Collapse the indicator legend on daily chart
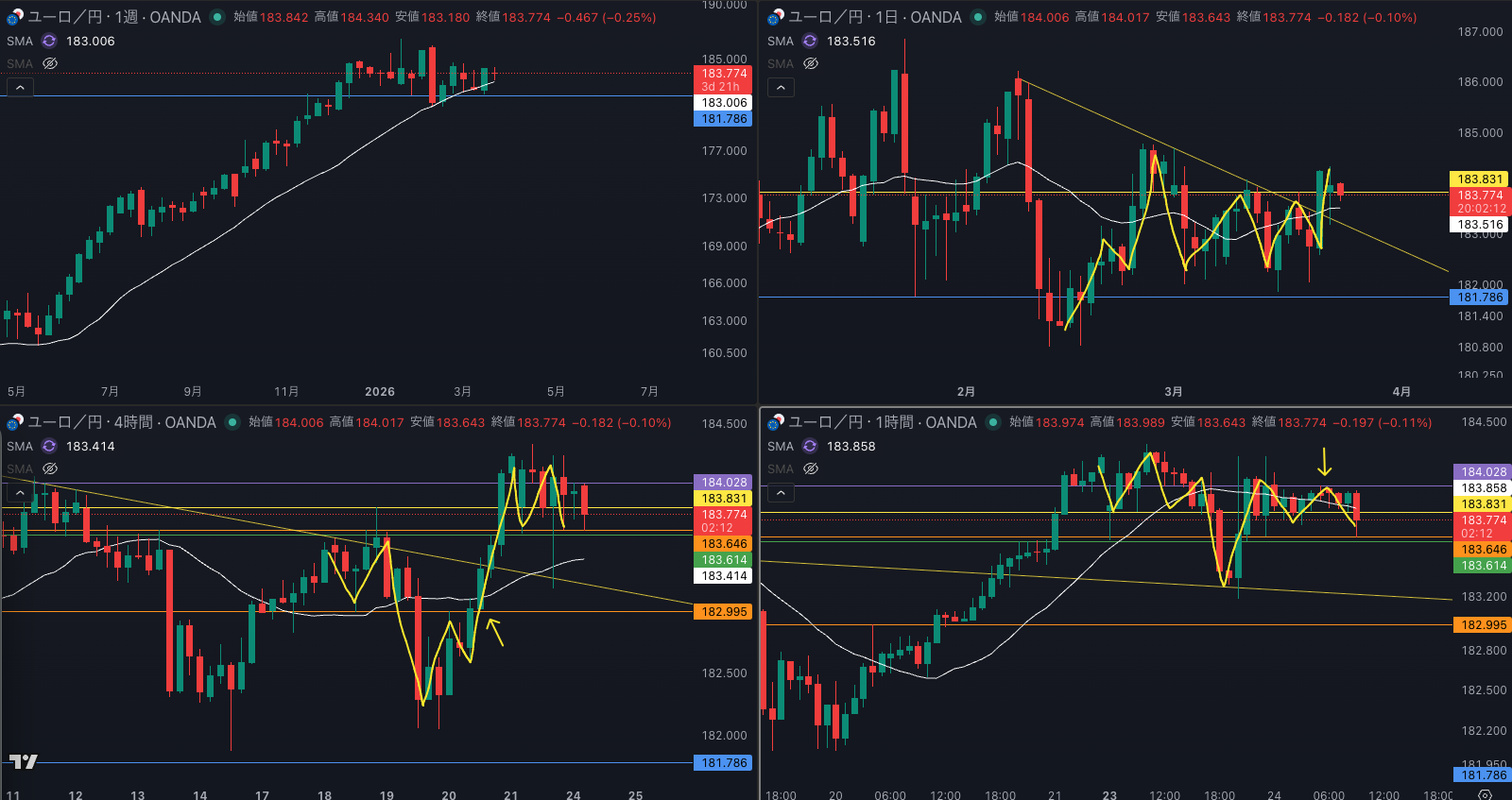Screen dimensions: 1512x800 click(x=781, y=88)
